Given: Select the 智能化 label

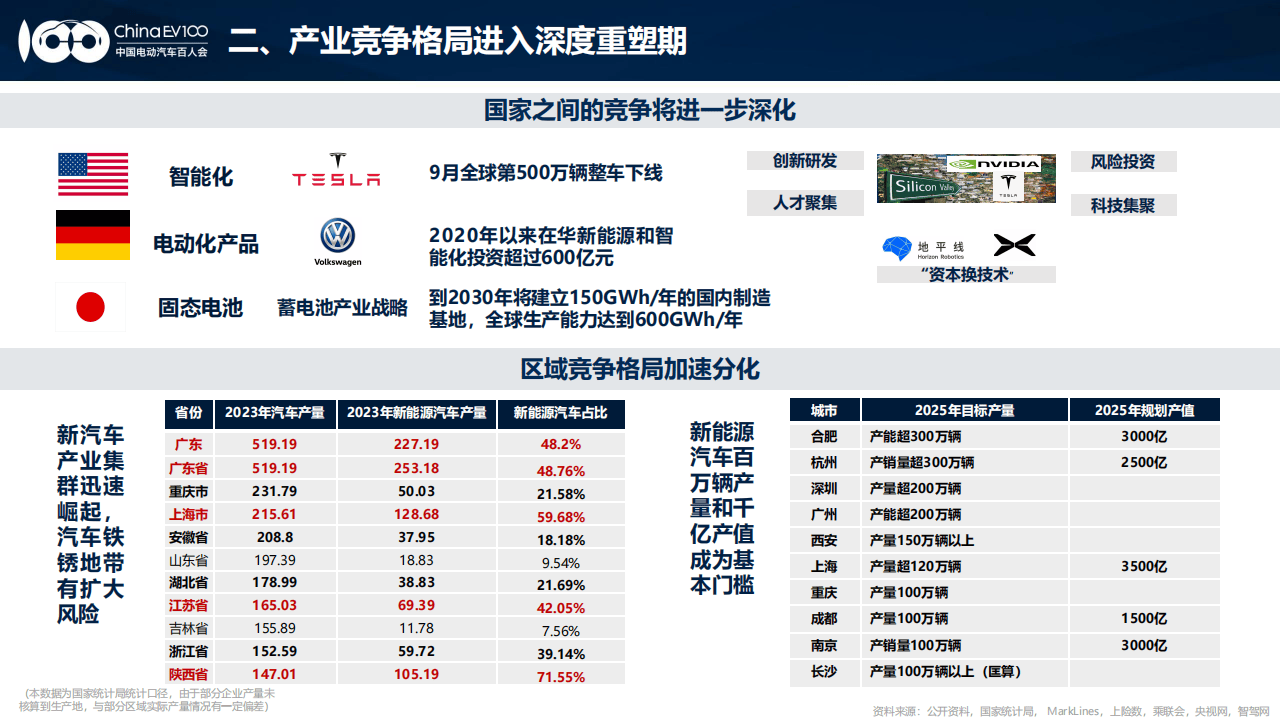Looking at the screenshot, I should 200,177.
